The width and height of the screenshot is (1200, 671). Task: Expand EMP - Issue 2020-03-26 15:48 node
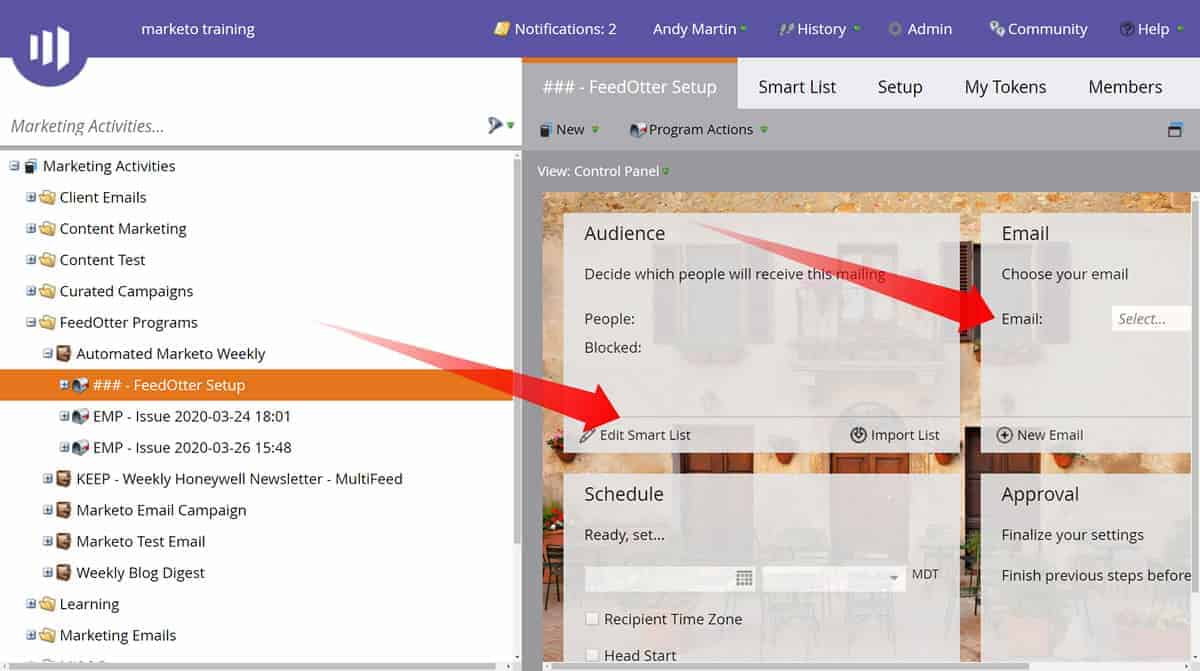click(x=65, y=448)
